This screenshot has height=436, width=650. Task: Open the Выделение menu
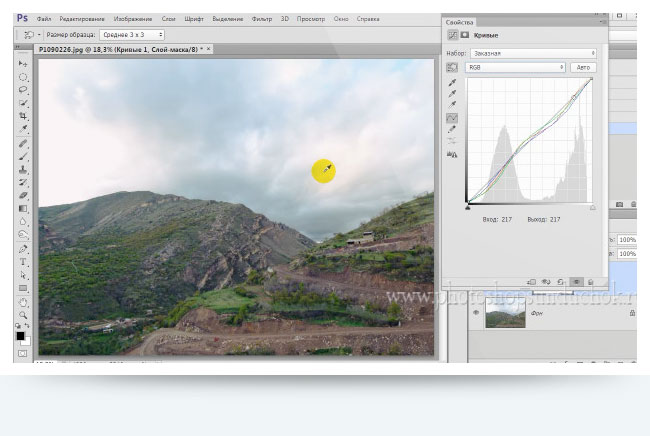point(228,19)
